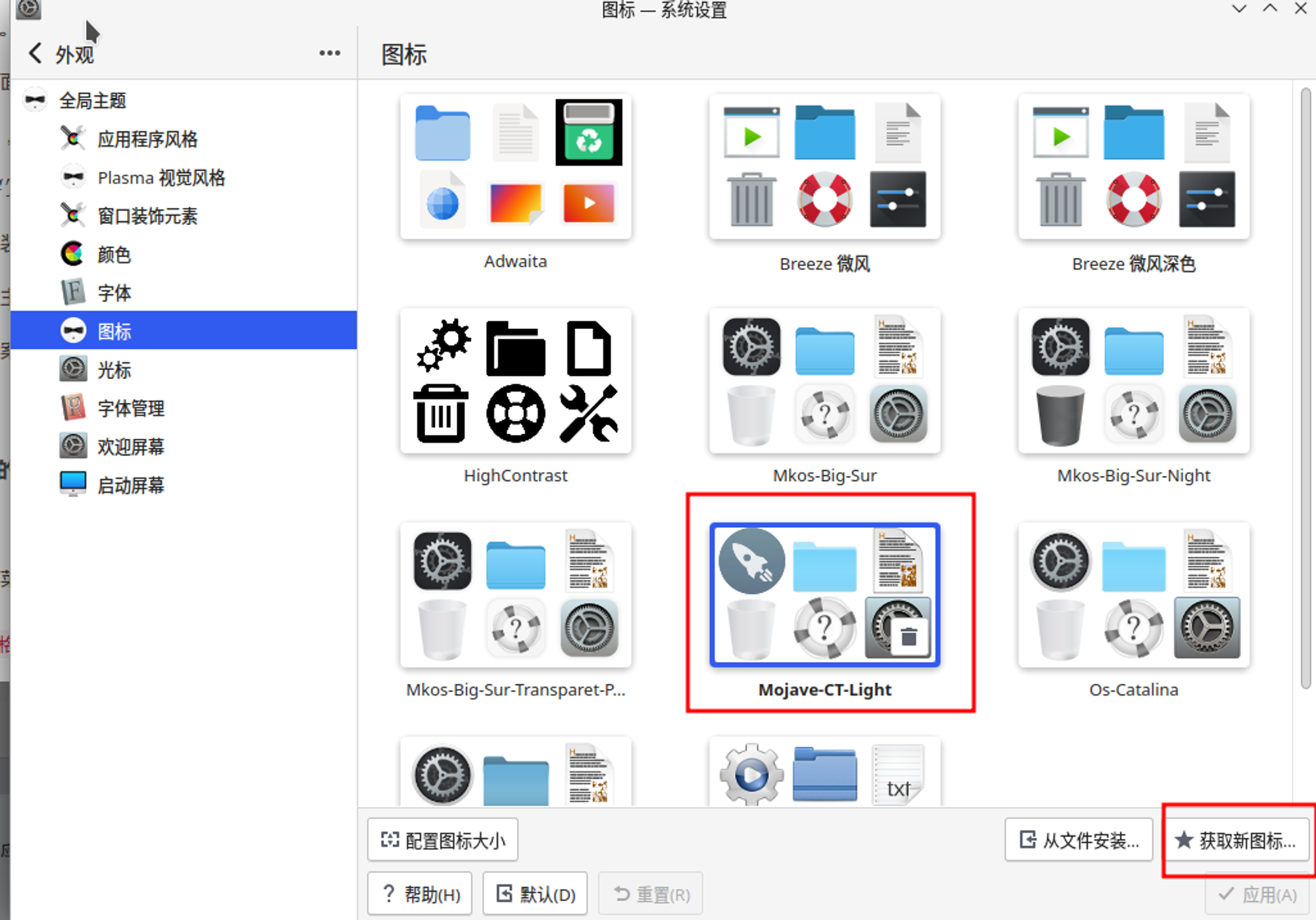Click 从文件安装... button
The image size is (1316, 920).
(1079, 840)
